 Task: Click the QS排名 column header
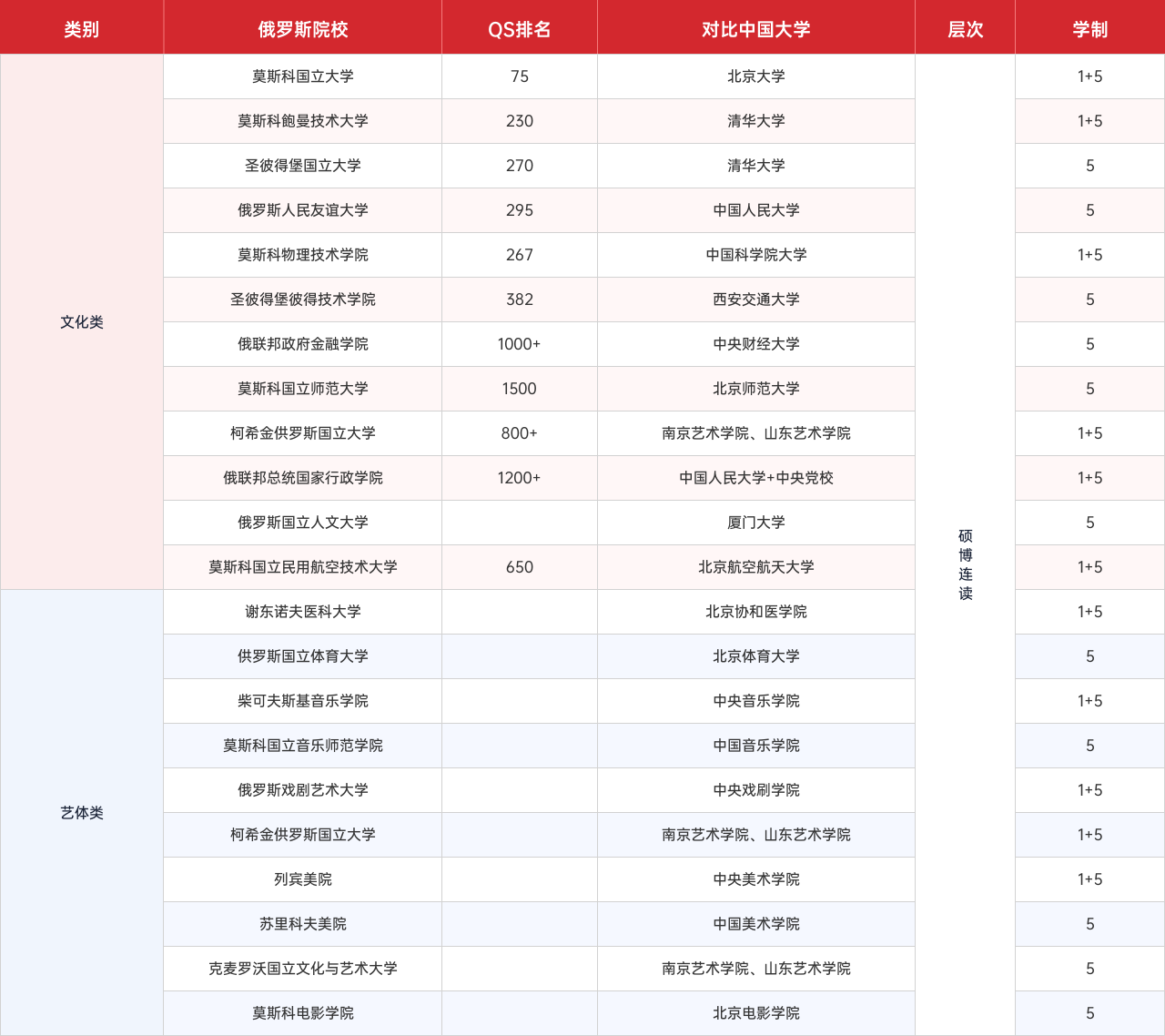click(520, 29)
